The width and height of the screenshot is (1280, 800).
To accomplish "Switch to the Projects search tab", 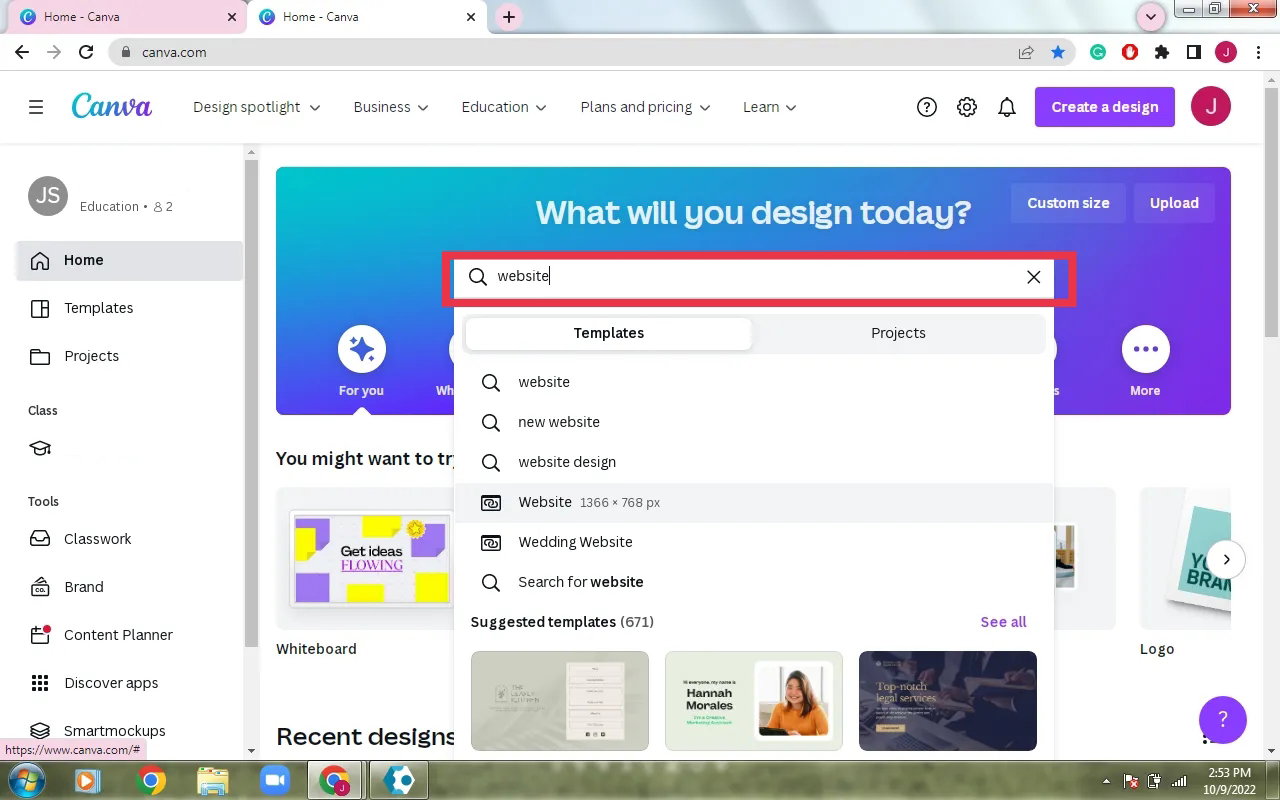I will point(898,333).
